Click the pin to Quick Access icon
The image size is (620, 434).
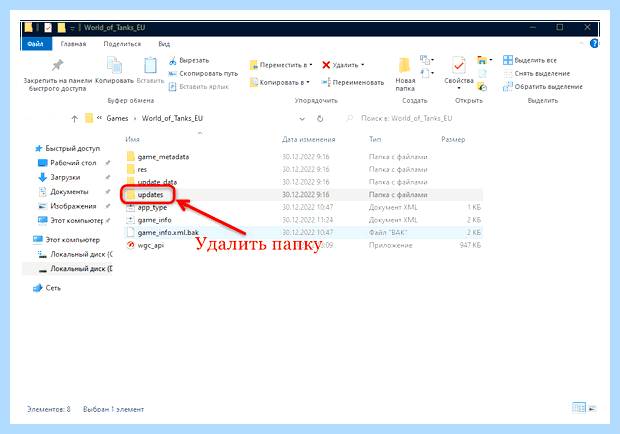[58, 65]
